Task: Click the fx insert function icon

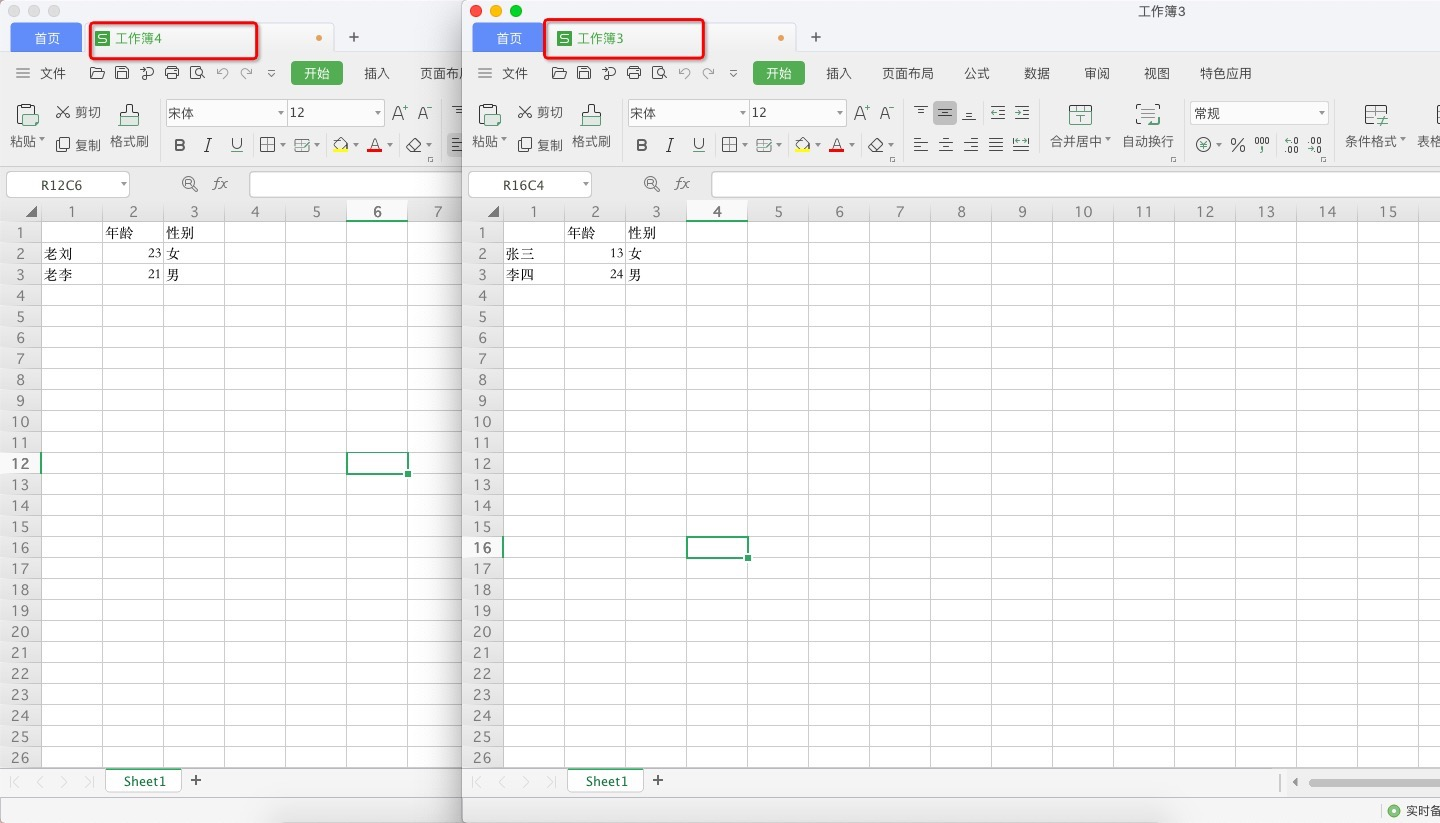Action: click(682, 183)
